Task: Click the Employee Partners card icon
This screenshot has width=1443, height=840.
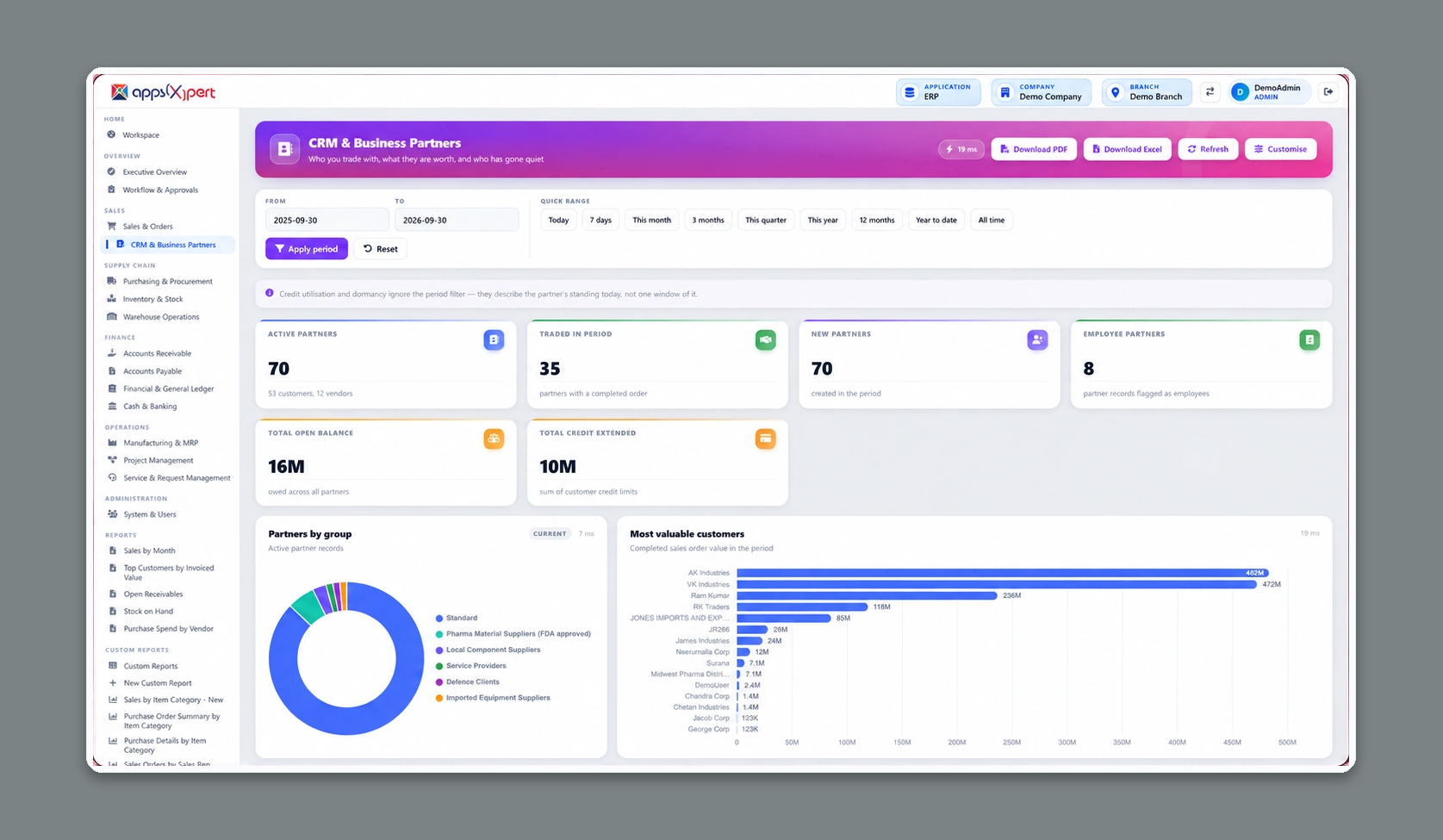Action: [1309, 340]
